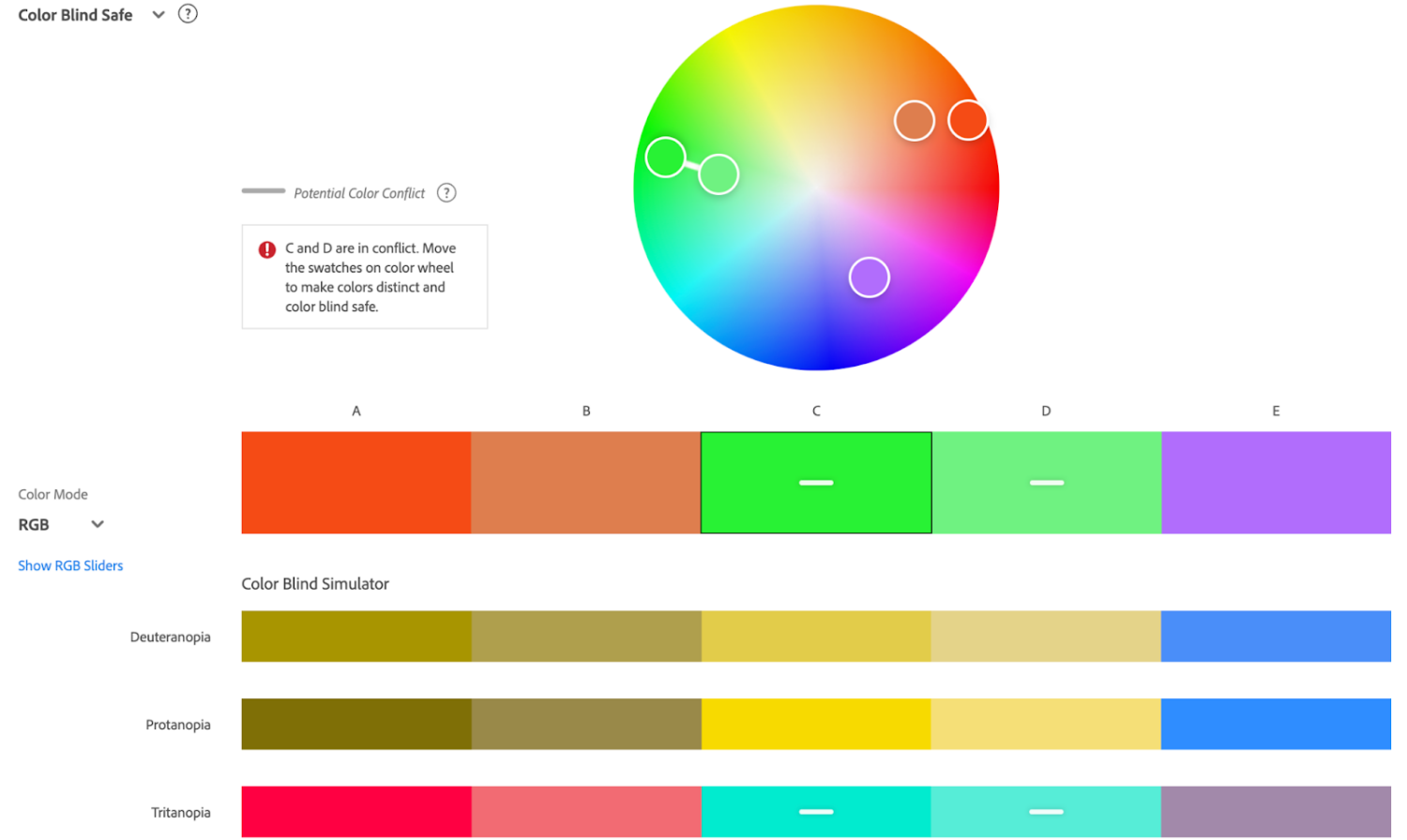Click the orange swatch handle for color A
Viewport: 1407px width, 840px height.
[x=967, y=120]
